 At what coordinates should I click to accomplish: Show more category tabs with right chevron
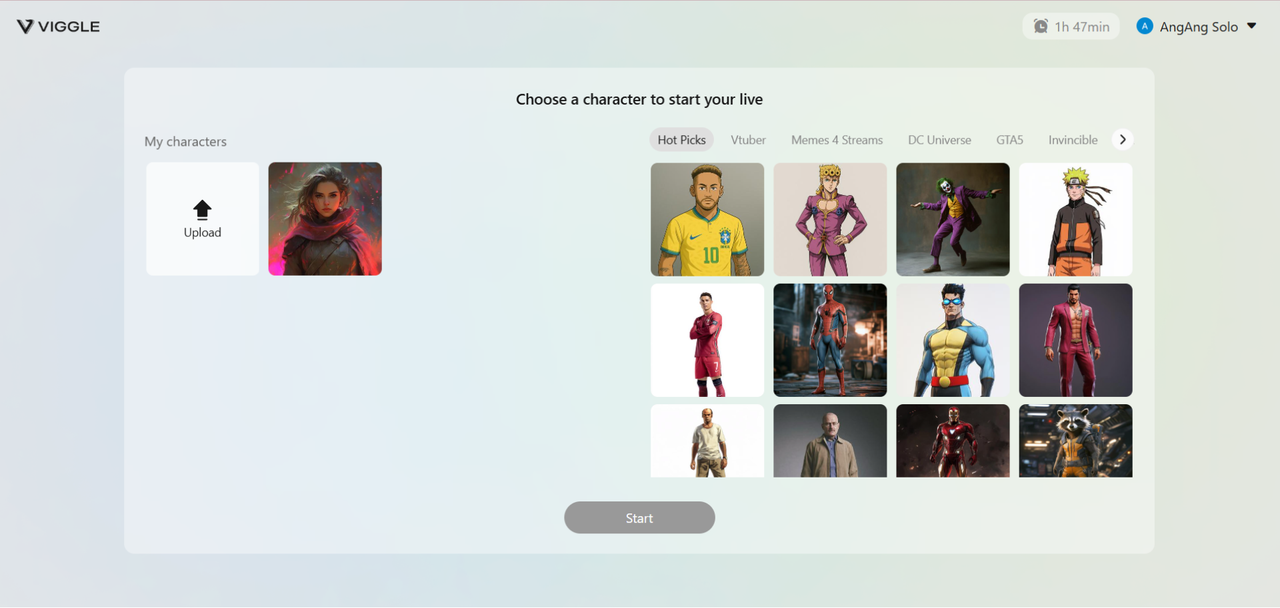pyautogui.click(x=1122, y=140)
